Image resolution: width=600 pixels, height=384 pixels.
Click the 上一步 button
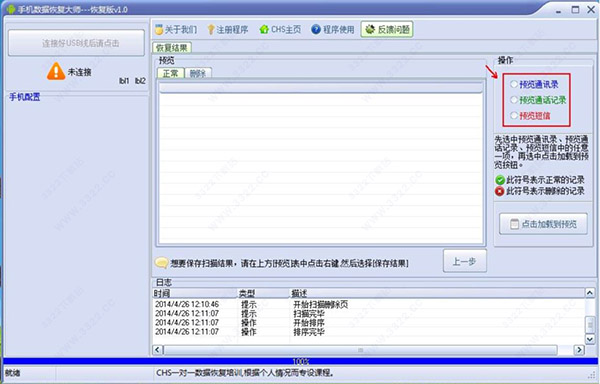pos(465,261)
